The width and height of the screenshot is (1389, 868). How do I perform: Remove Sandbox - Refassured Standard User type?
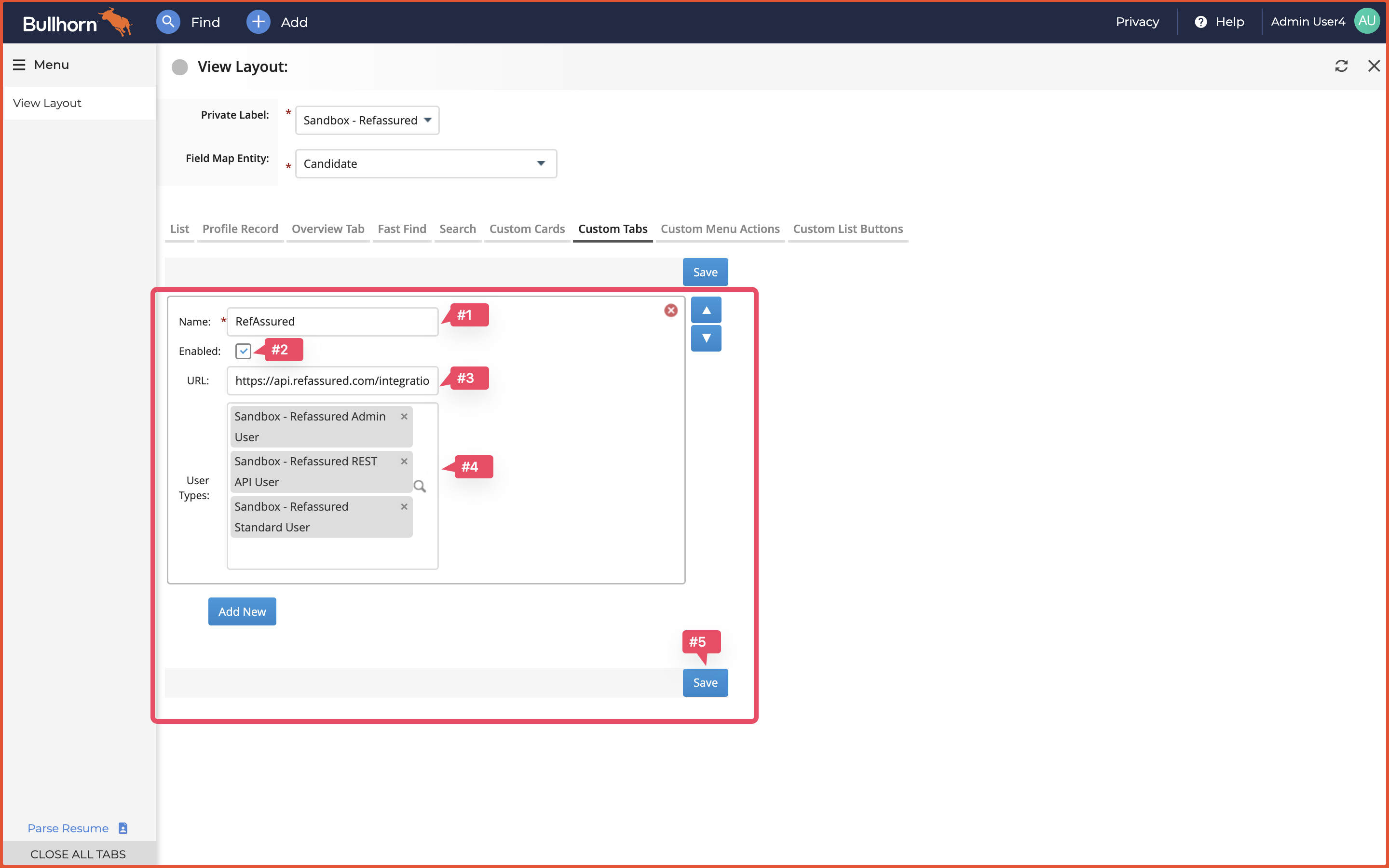404,507
